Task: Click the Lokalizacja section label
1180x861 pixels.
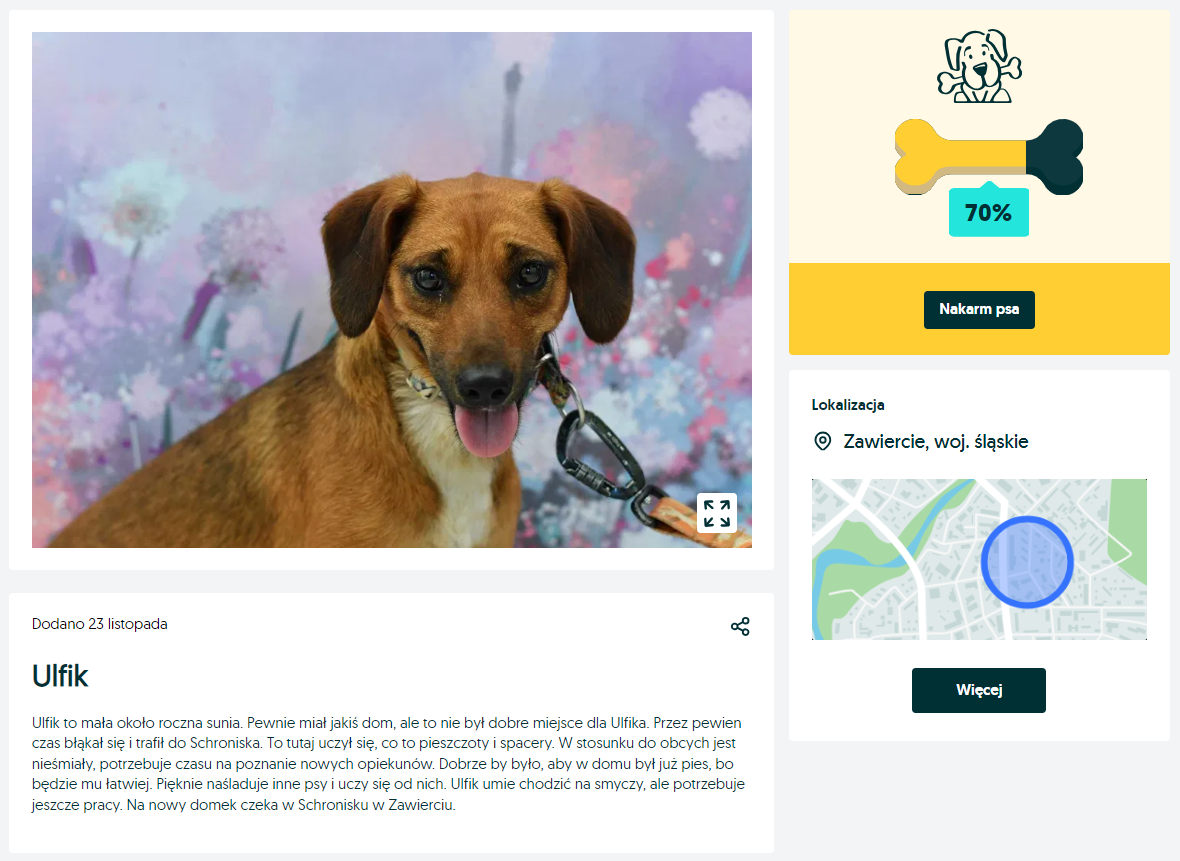Action: coord(847,405)
